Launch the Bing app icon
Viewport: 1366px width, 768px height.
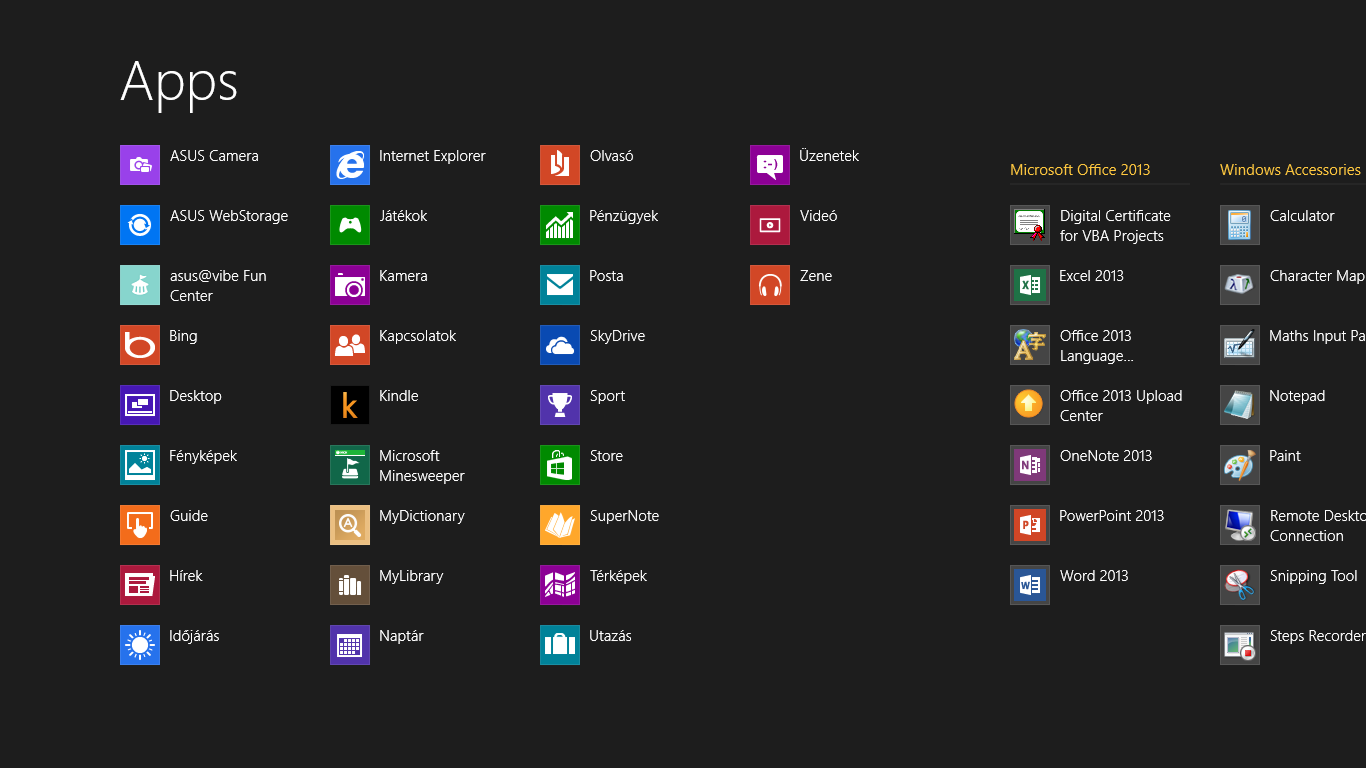point(139,345)
